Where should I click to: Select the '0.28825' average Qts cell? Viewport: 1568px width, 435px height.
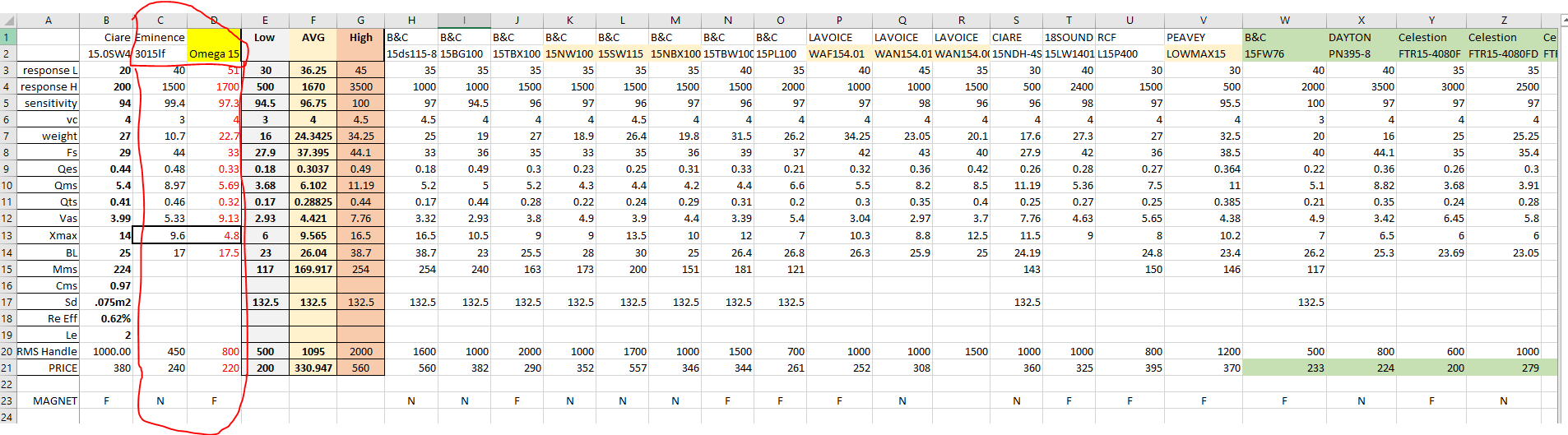[x=313, y=201]
